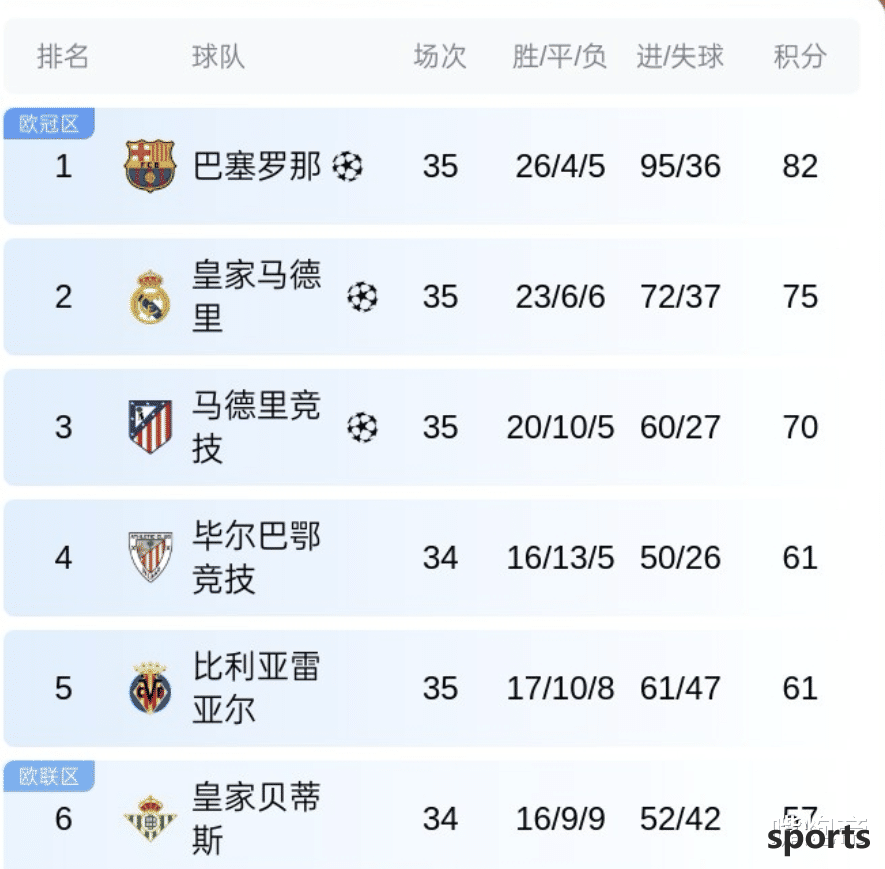The image size is (885, 869).
Task: Click the Barcelona club crest
Action: 150,166
